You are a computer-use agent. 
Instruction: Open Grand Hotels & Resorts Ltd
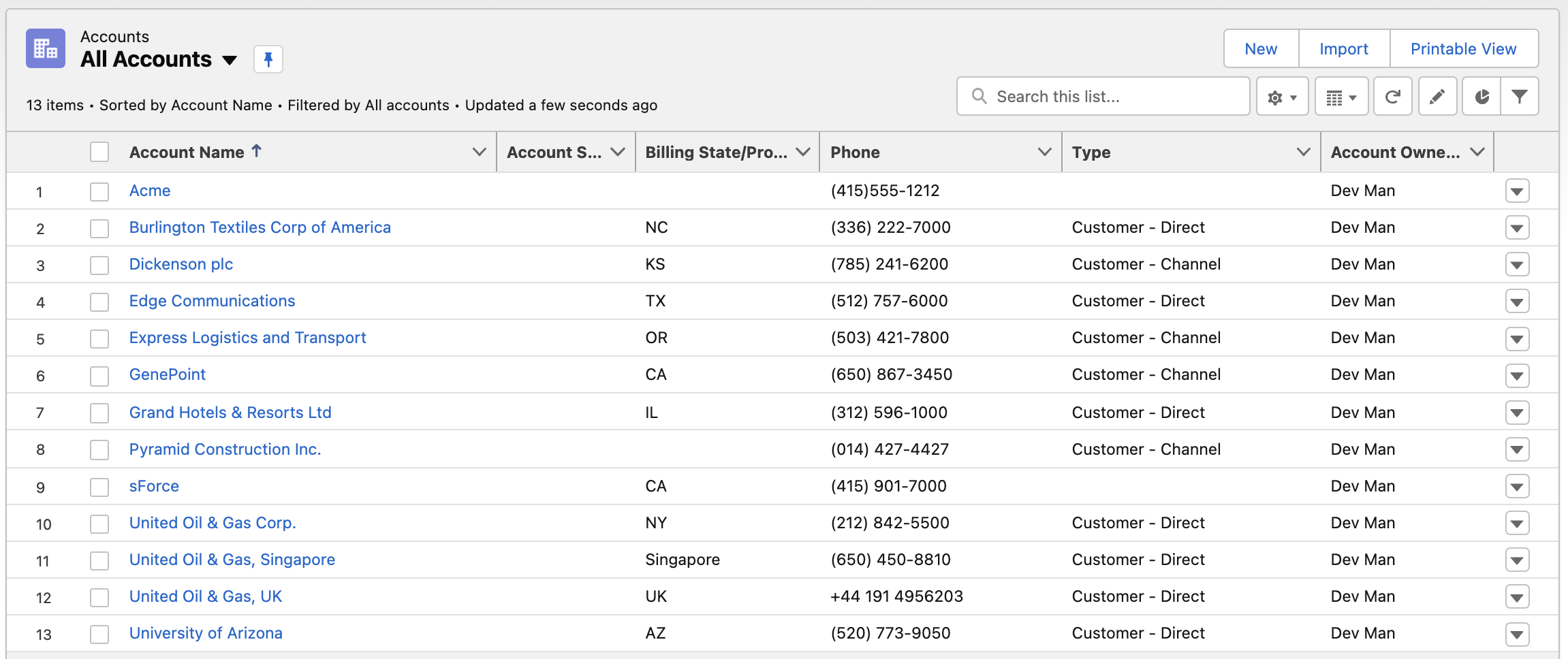[x=230, y=413]
